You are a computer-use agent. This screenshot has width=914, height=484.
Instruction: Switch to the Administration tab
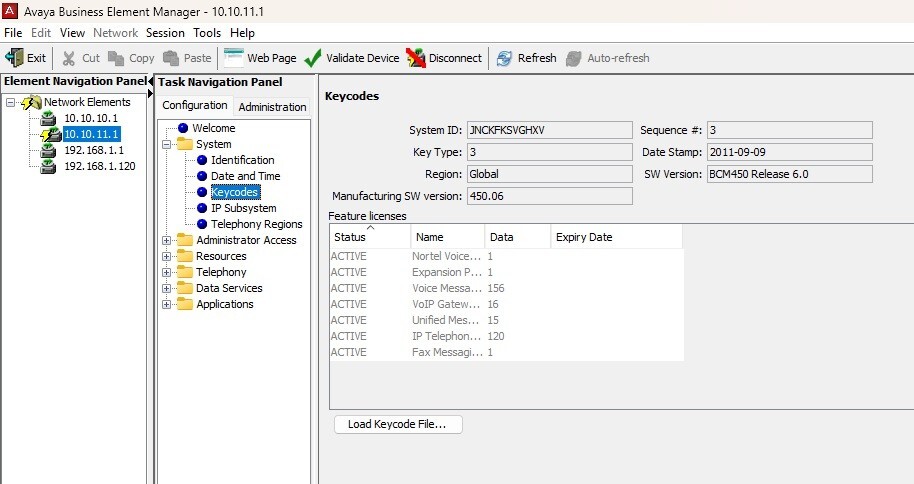pyautogui.click(x=272, y=107)
